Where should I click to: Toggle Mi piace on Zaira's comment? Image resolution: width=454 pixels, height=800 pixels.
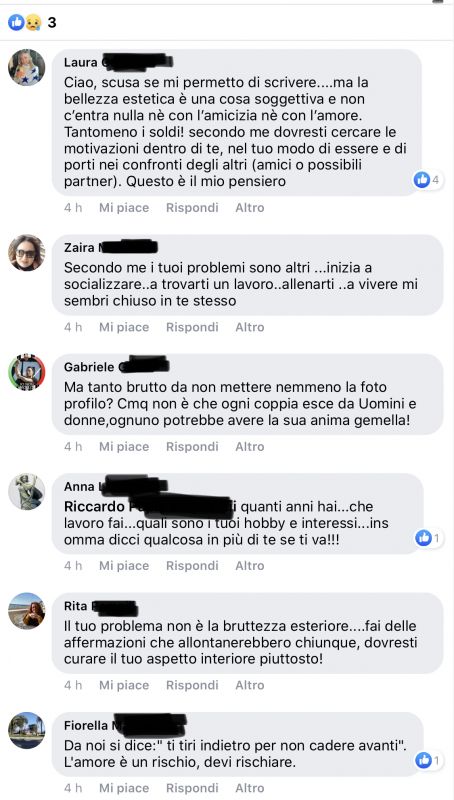click(124, 327)
